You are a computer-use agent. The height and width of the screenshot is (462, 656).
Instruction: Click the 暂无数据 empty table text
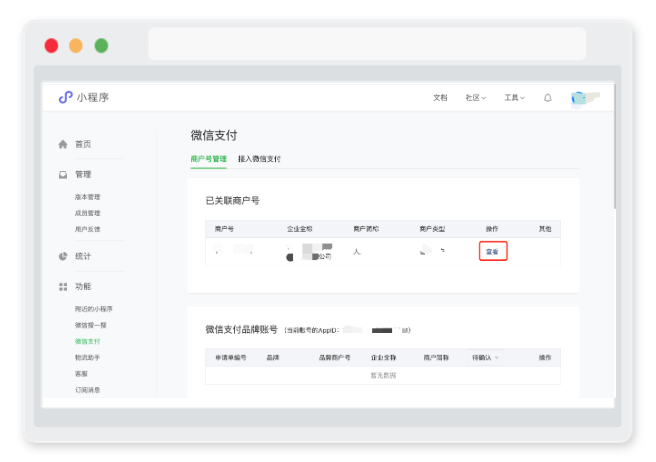coord(383,375)
